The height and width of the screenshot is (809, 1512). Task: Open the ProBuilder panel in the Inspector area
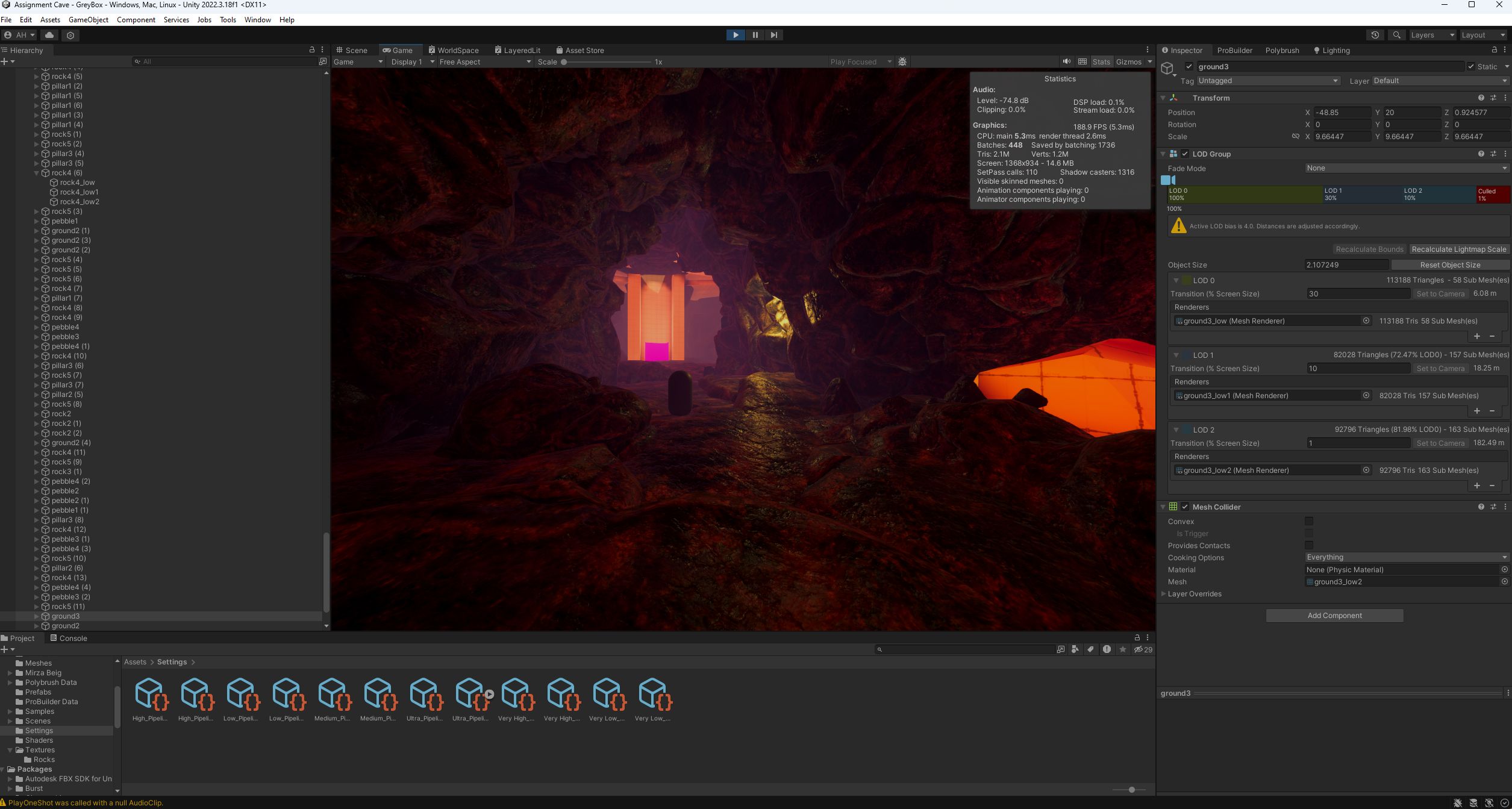pyautogui.click(x=1234, y=50)
